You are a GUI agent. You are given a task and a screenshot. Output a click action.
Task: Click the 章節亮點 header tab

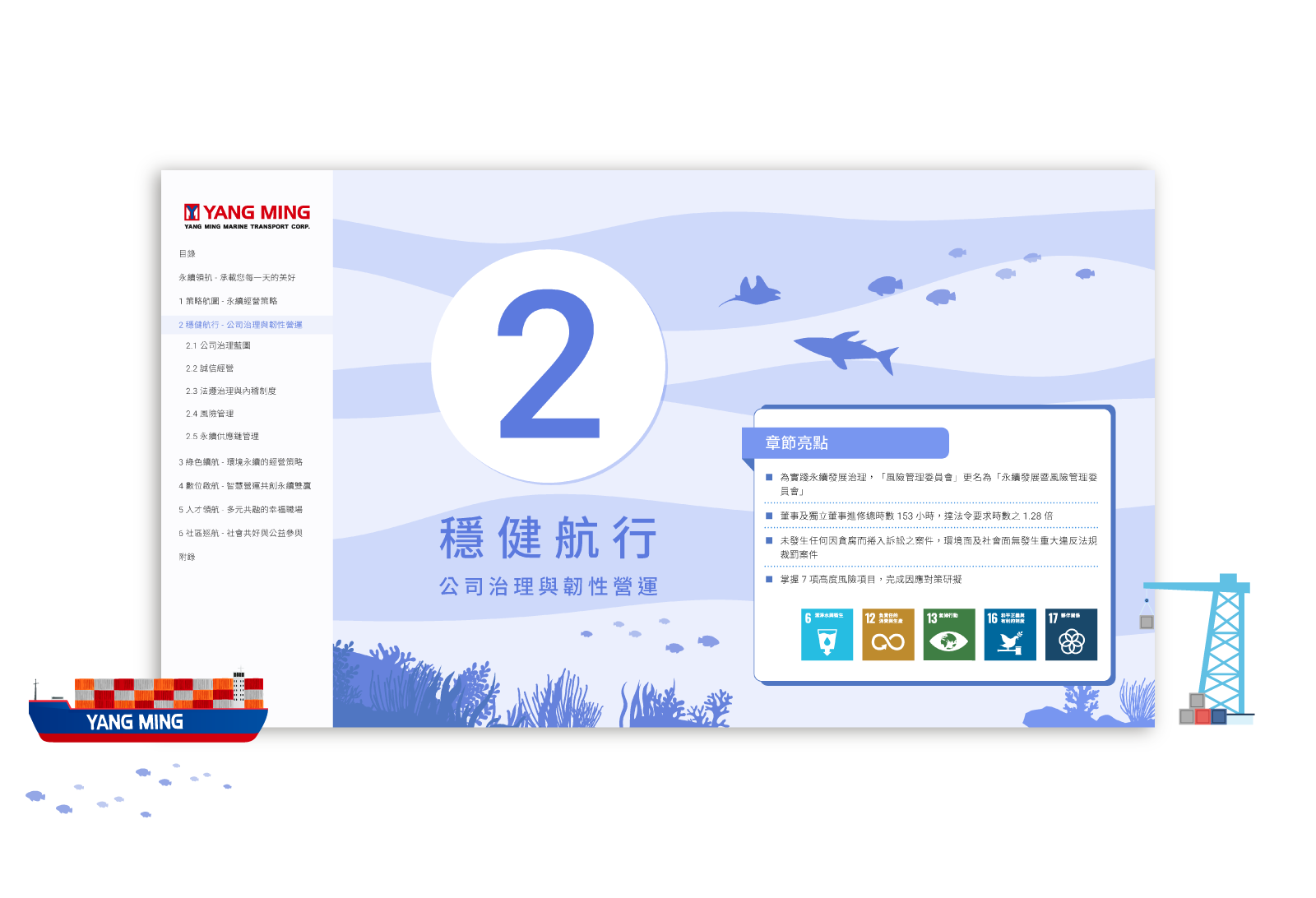(x=846, y=442)
